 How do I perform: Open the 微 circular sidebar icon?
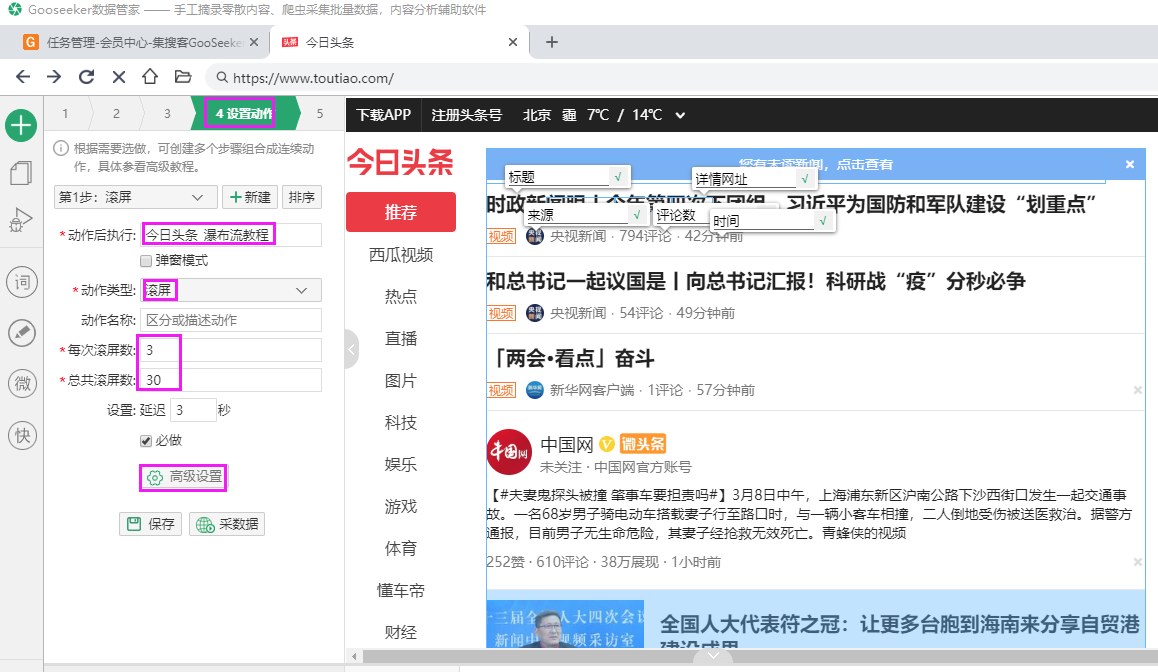[x=22, y=384]
